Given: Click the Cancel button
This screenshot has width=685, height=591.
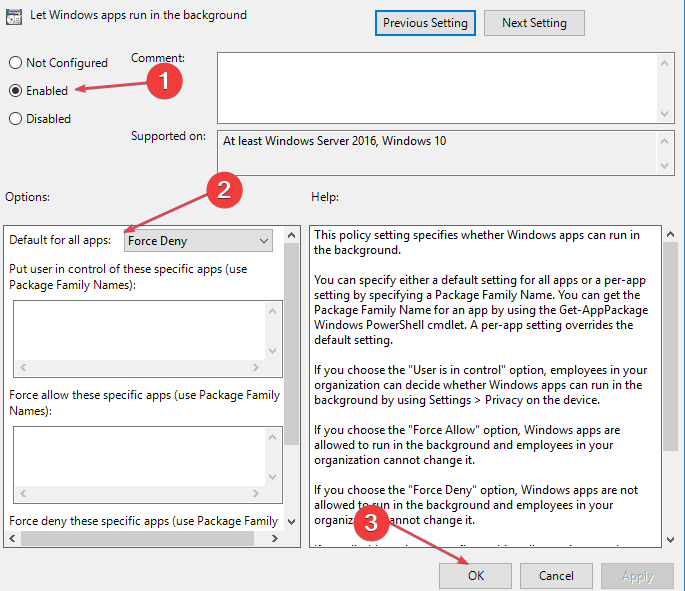Looking at the screenshot, I should 556,576.
